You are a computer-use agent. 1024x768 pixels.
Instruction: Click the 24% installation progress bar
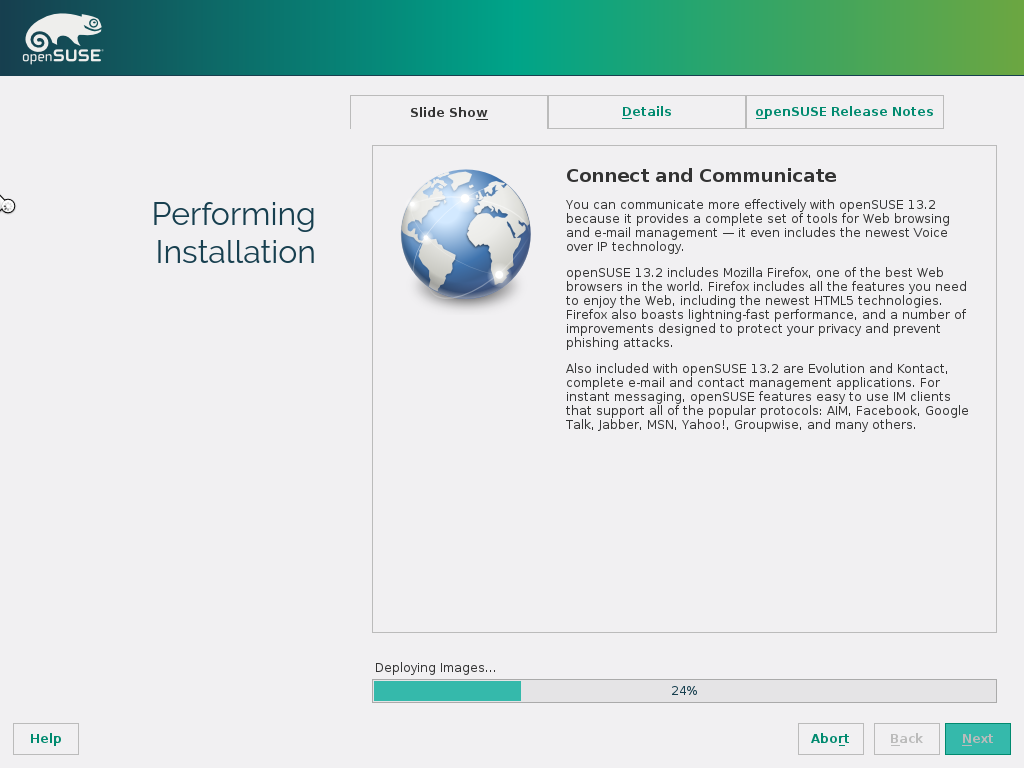[x=684, y=691]
